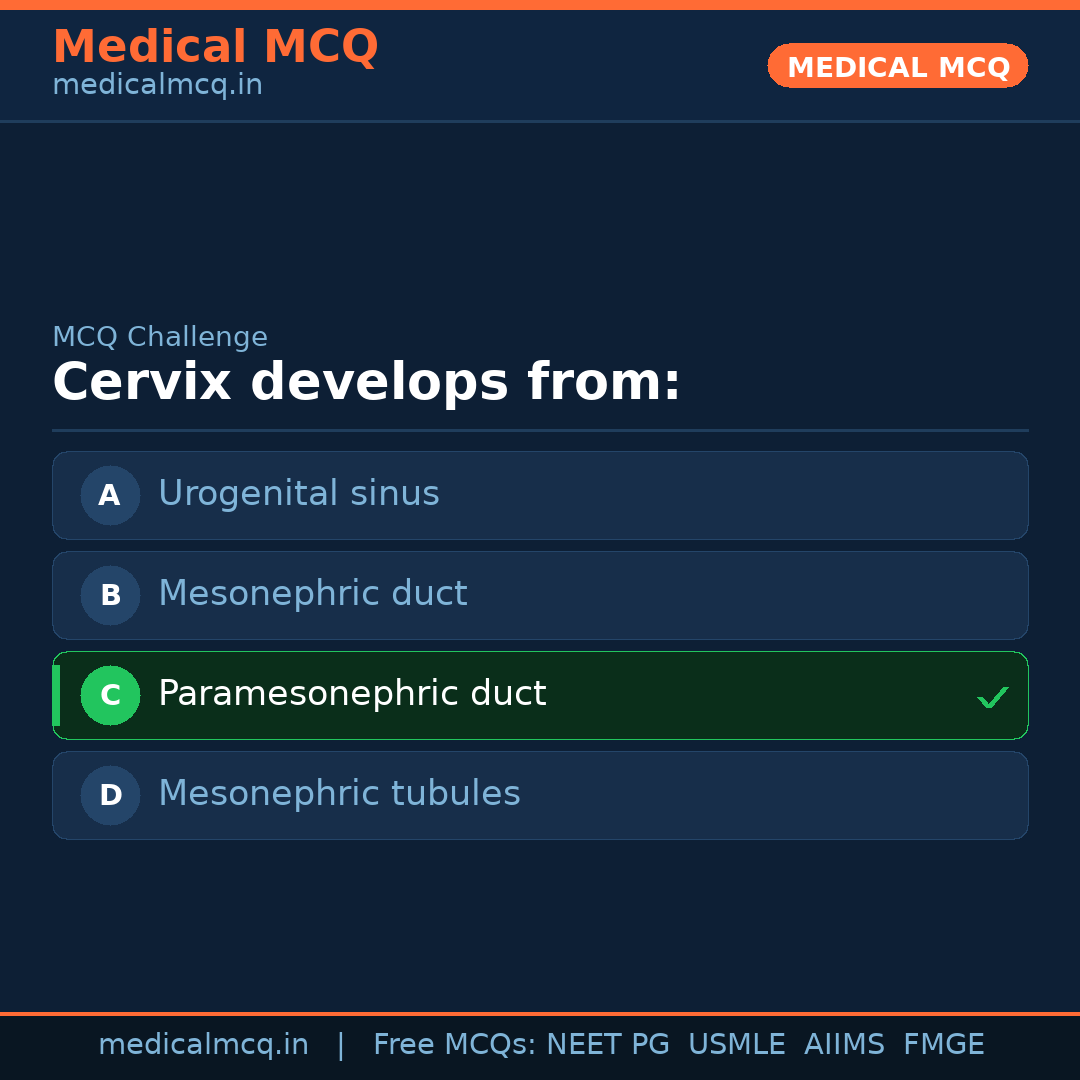Click the green letter C circle badge
This screenshot has height=1080, width=1080.
click(110, 695)
